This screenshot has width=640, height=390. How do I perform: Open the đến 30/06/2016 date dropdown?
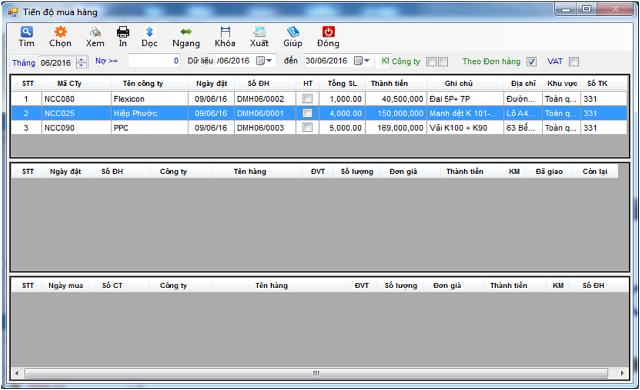tap(362, 61)
